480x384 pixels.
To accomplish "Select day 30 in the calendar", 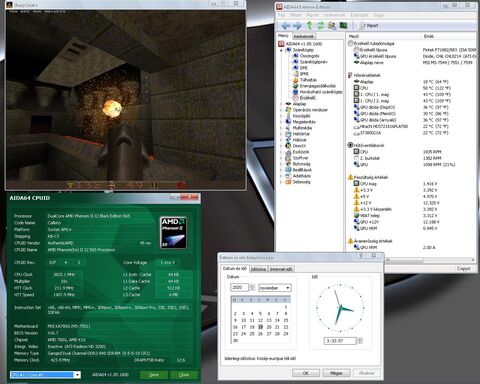I will (x=235, y=340).
